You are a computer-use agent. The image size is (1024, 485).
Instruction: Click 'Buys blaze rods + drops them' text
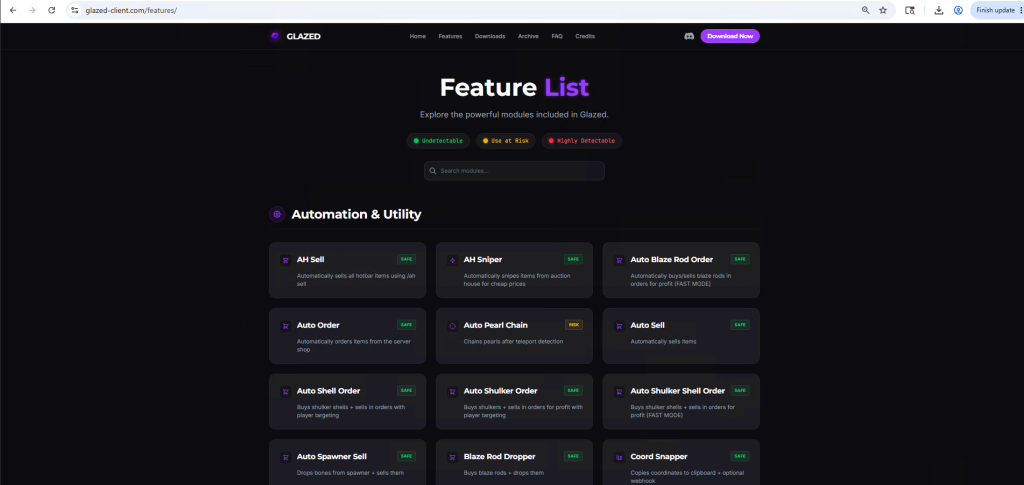click(x=504, y=473)
